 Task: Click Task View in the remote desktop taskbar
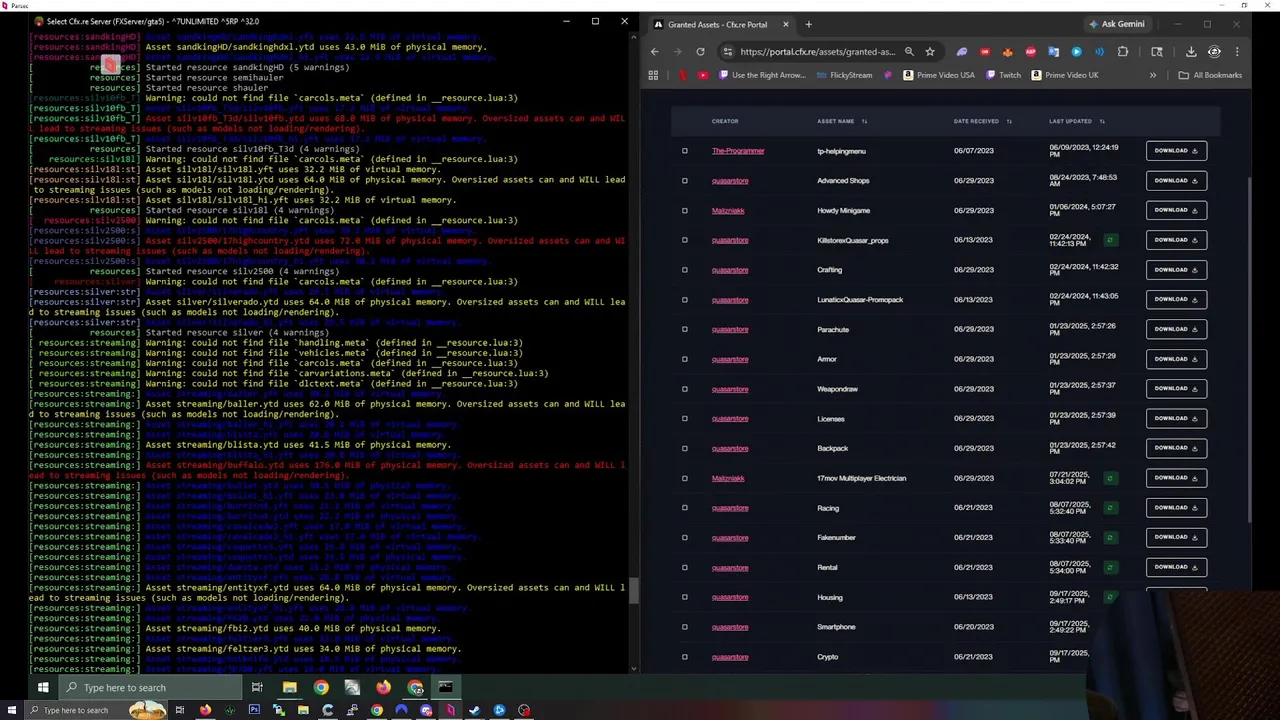[257, 687]
